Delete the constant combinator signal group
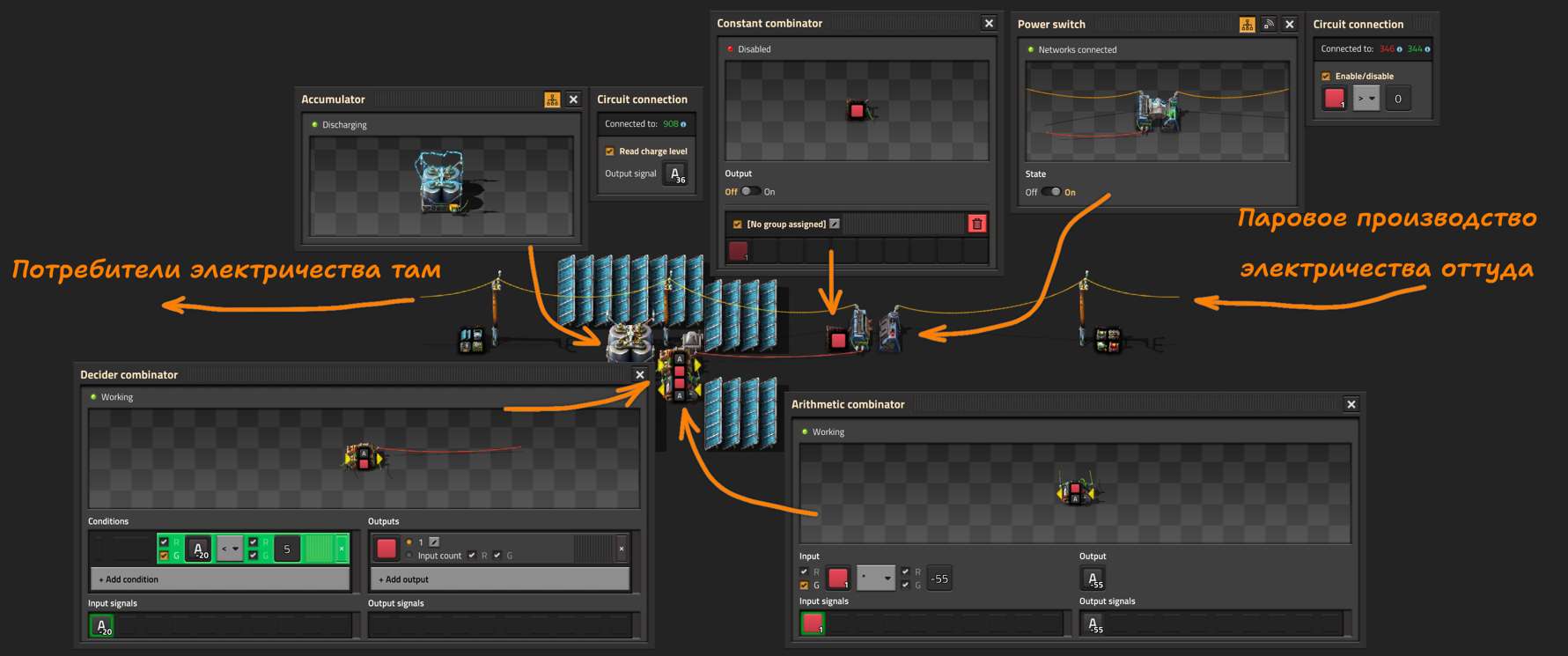Screen dimensions: 1568x656 pos(976,224)
